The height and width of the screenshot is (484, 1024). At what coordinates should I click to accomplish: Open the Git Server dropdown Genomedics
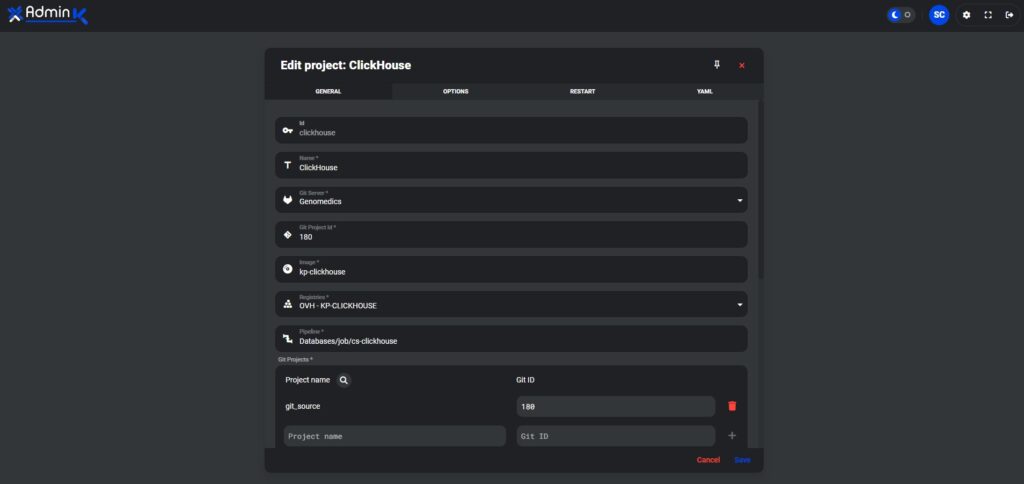pyautogui.click(x=511, y=200)
